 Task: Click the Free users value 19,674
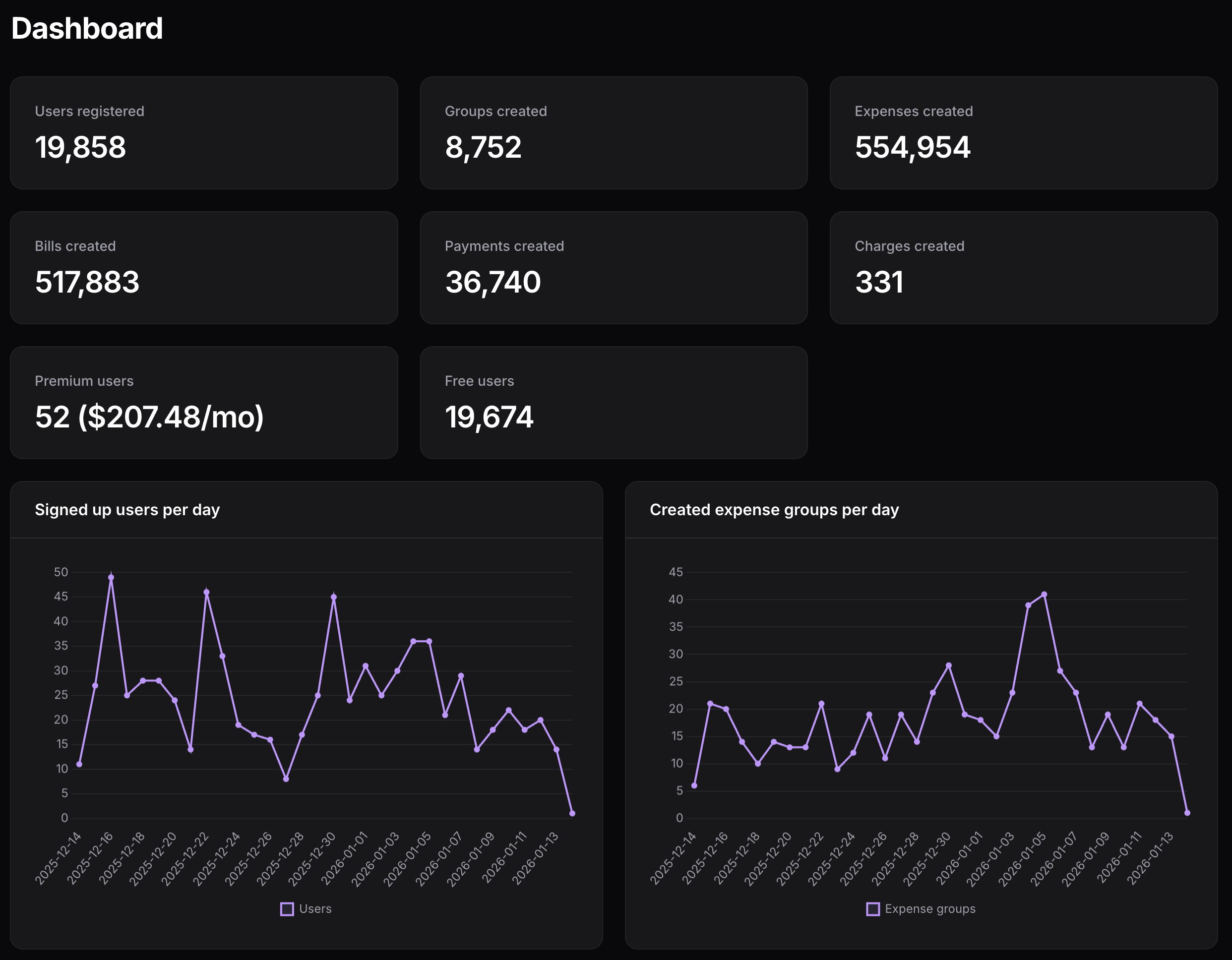[x=489, y=418]
